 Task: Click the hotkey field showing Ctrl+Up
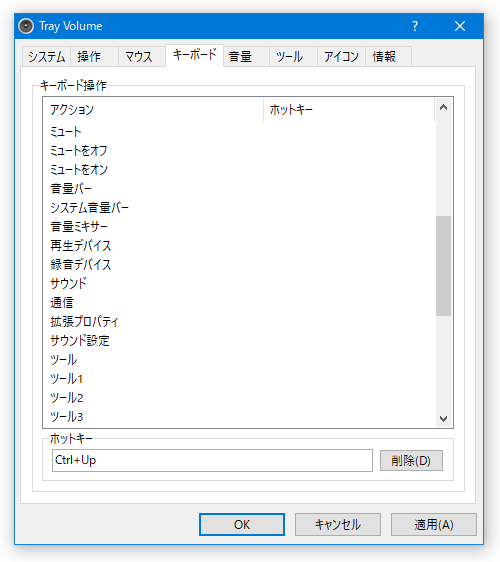point(212,461)
